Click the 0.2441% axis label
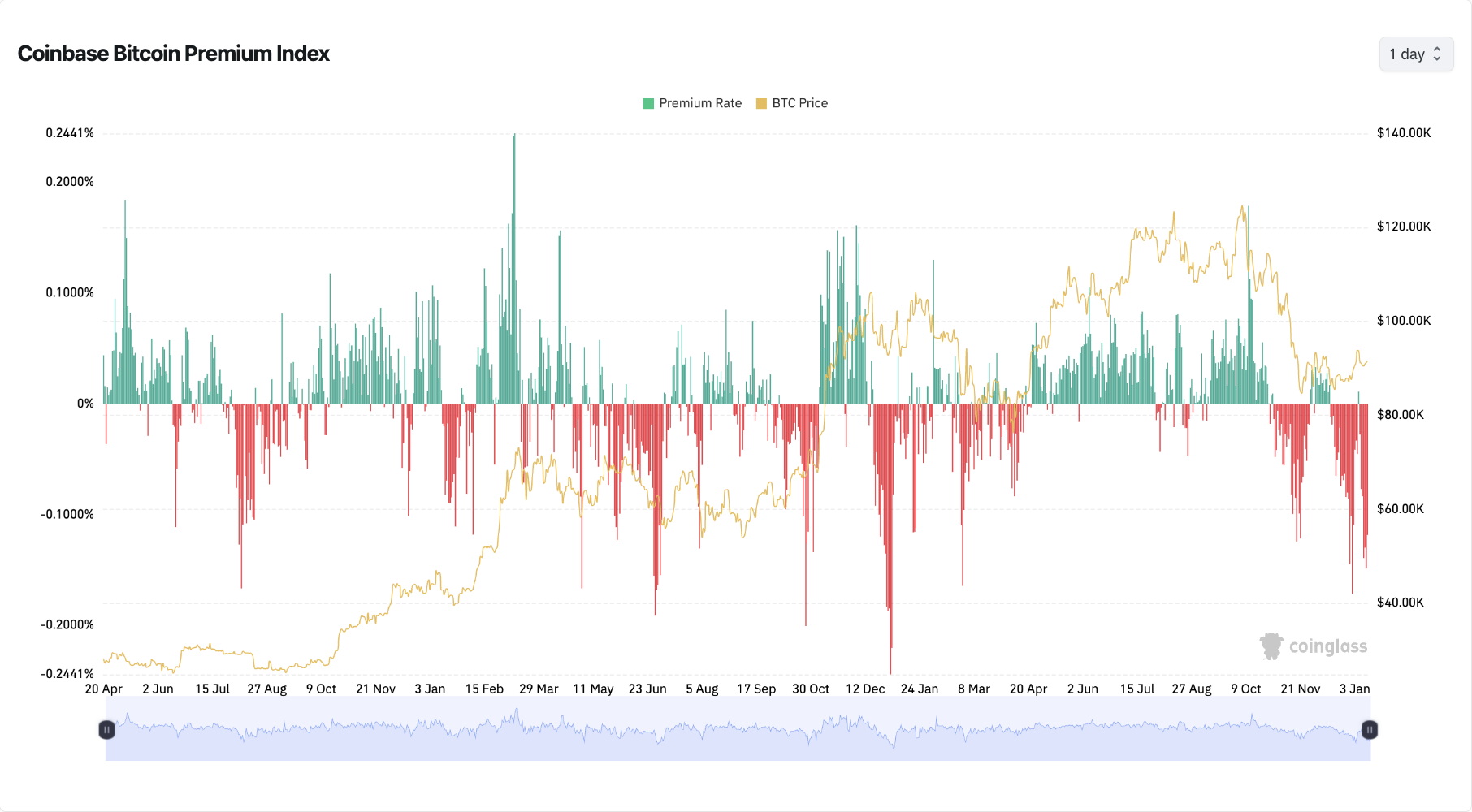The width and height of the screenshot is (1472, 812). (69, 132)
